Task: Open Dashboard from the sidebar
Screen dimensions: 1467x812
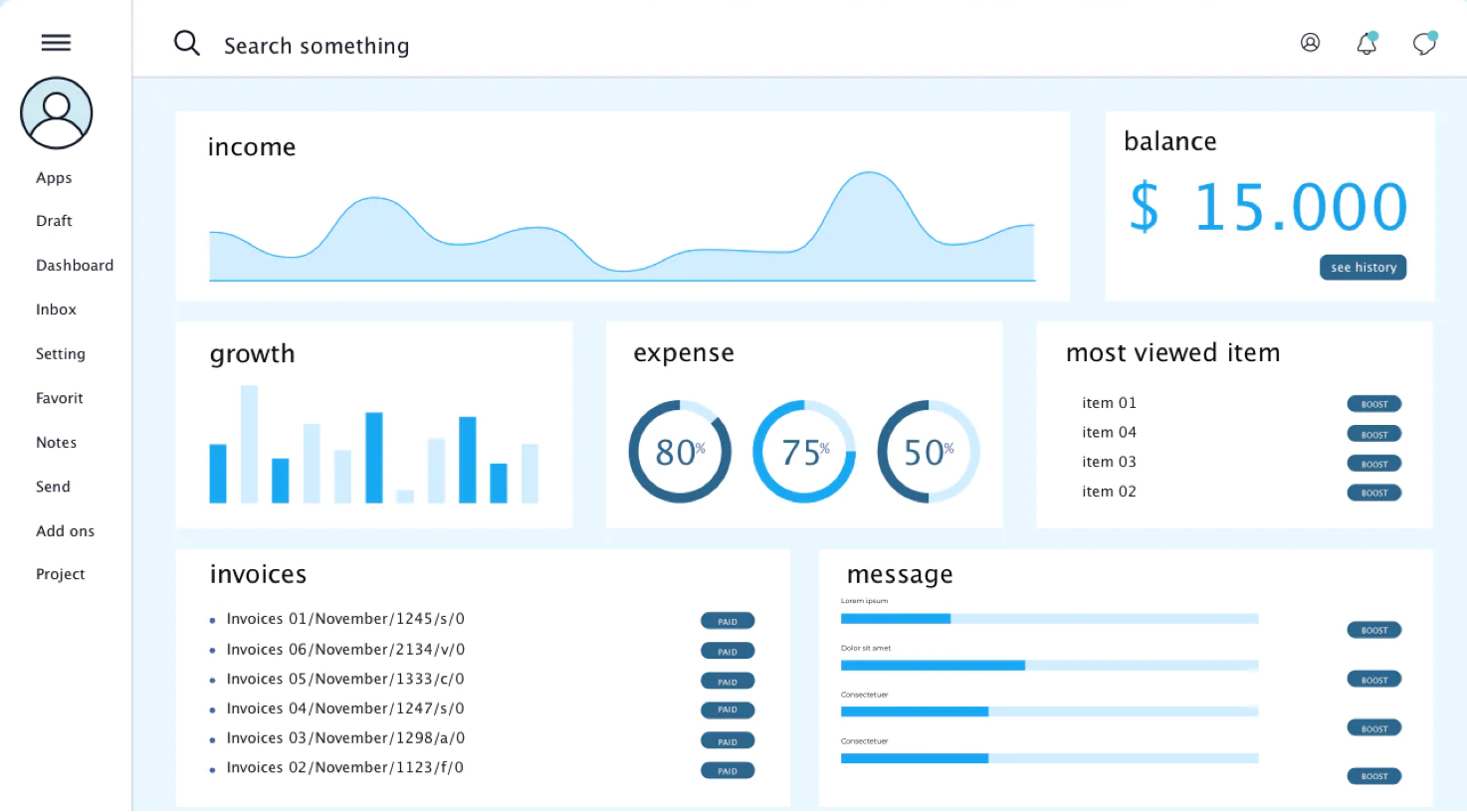Action: click(x=75, y=266)
